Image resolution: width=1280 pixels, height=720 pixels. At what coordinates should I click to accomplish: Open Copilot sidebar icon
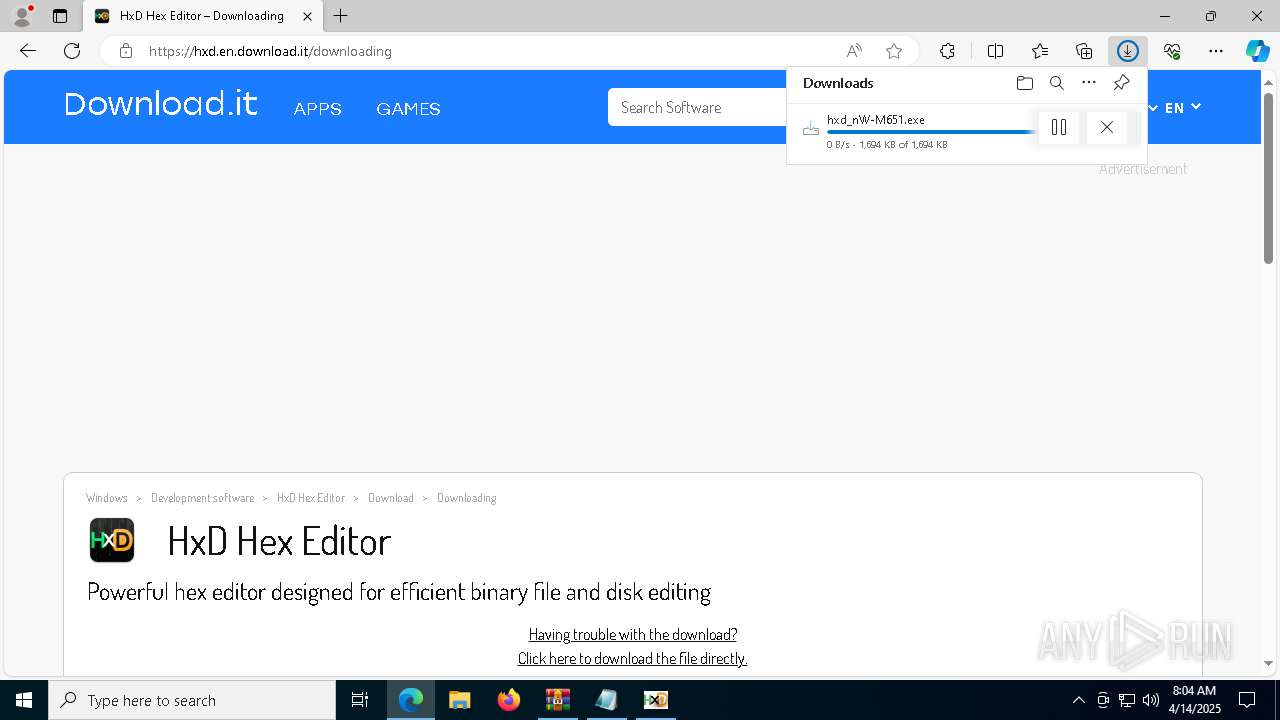(x=1257, y=51)
